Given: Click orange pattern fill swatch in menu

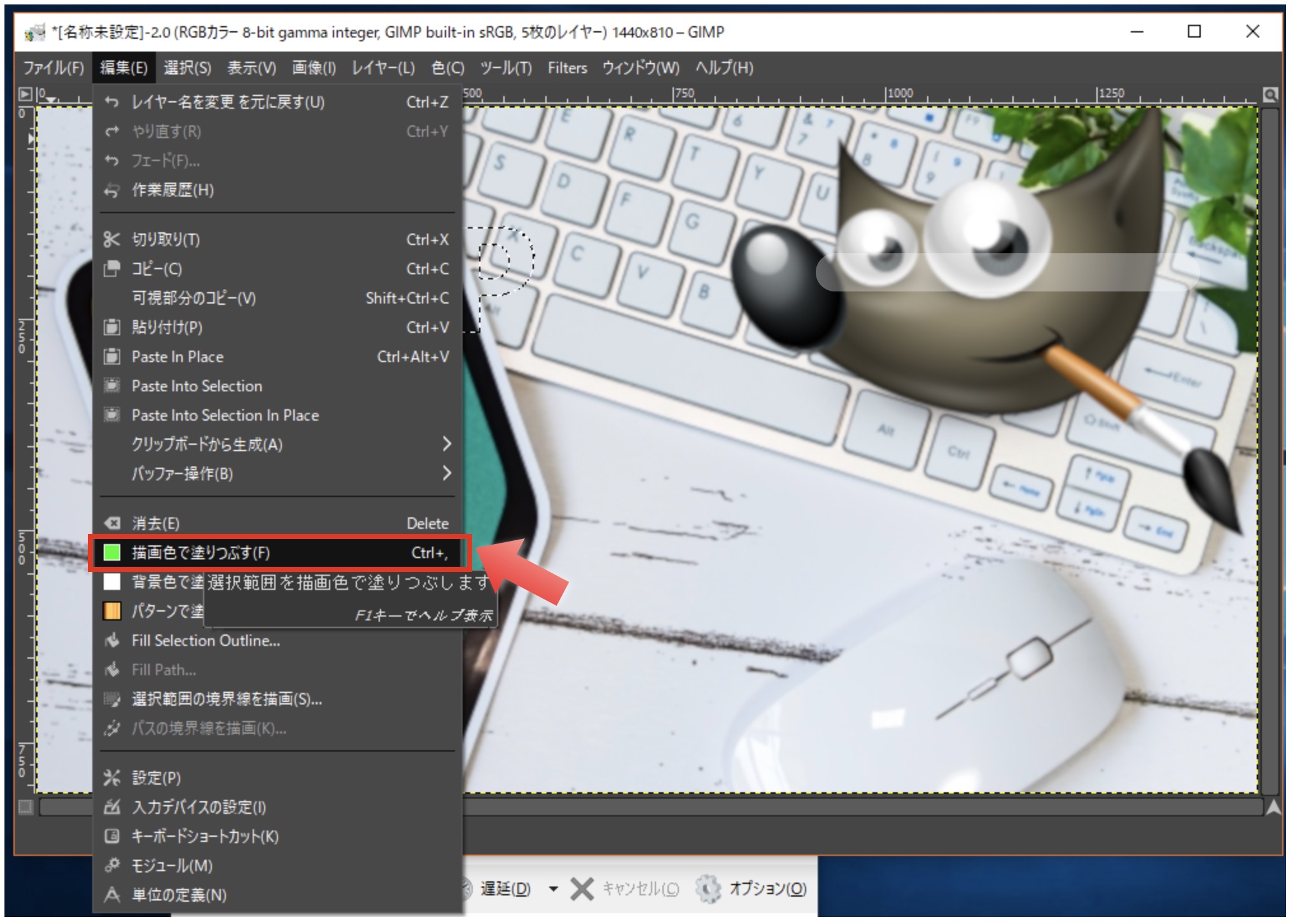Looking at the screenshot, I should (x=112, y=611).
